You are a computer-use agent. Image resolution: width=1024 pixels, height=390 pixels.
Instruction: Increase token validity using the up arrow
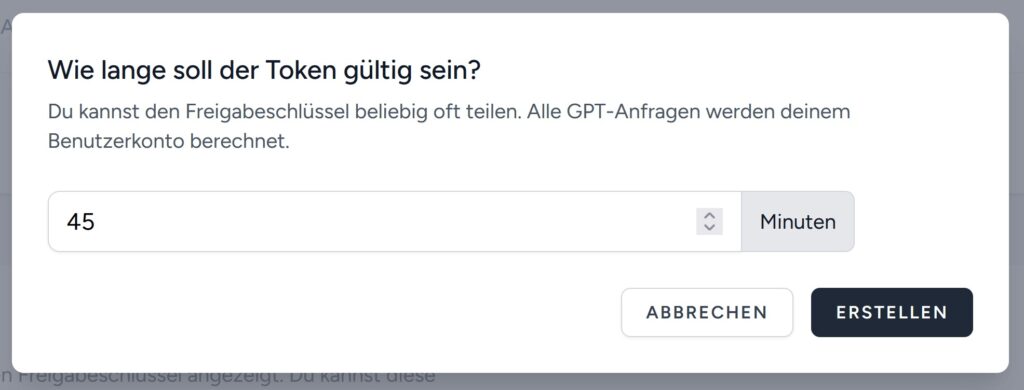709,216
